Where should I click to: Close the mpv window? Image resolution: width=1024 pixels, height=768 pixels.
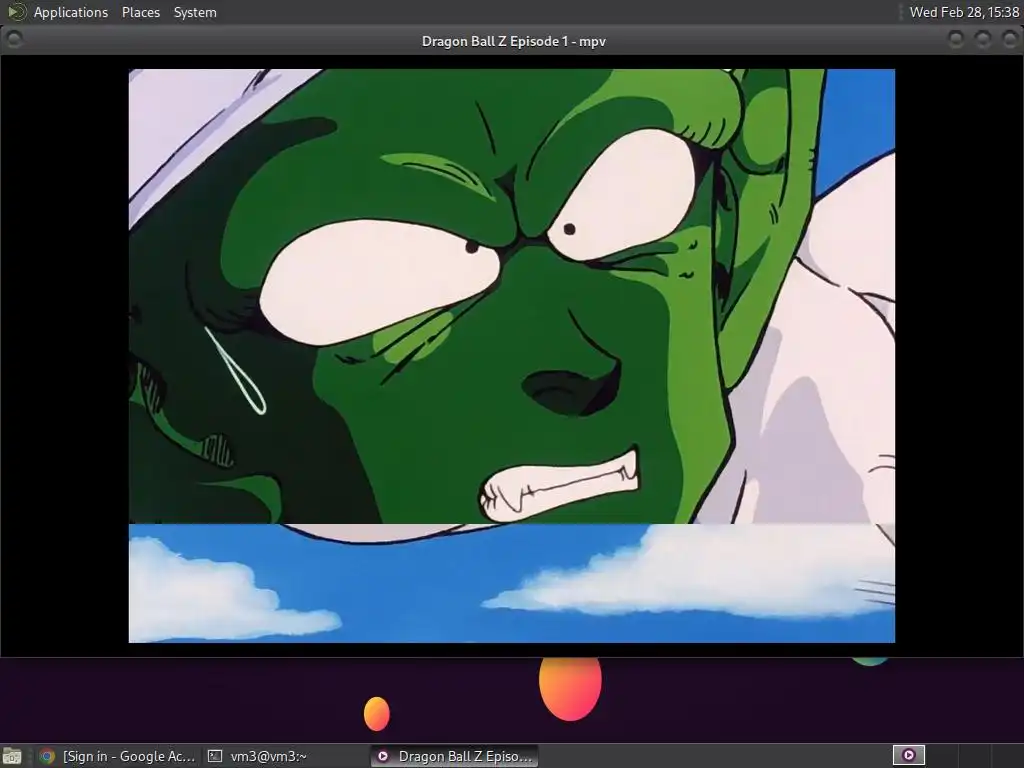(1010, 40)
